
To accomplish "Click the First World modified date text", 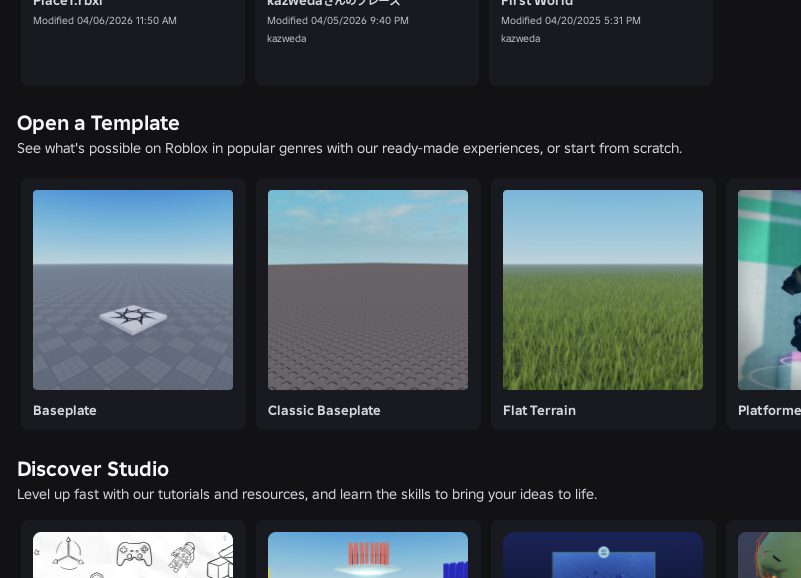I will pyautogui.click(x=570, y=20).
